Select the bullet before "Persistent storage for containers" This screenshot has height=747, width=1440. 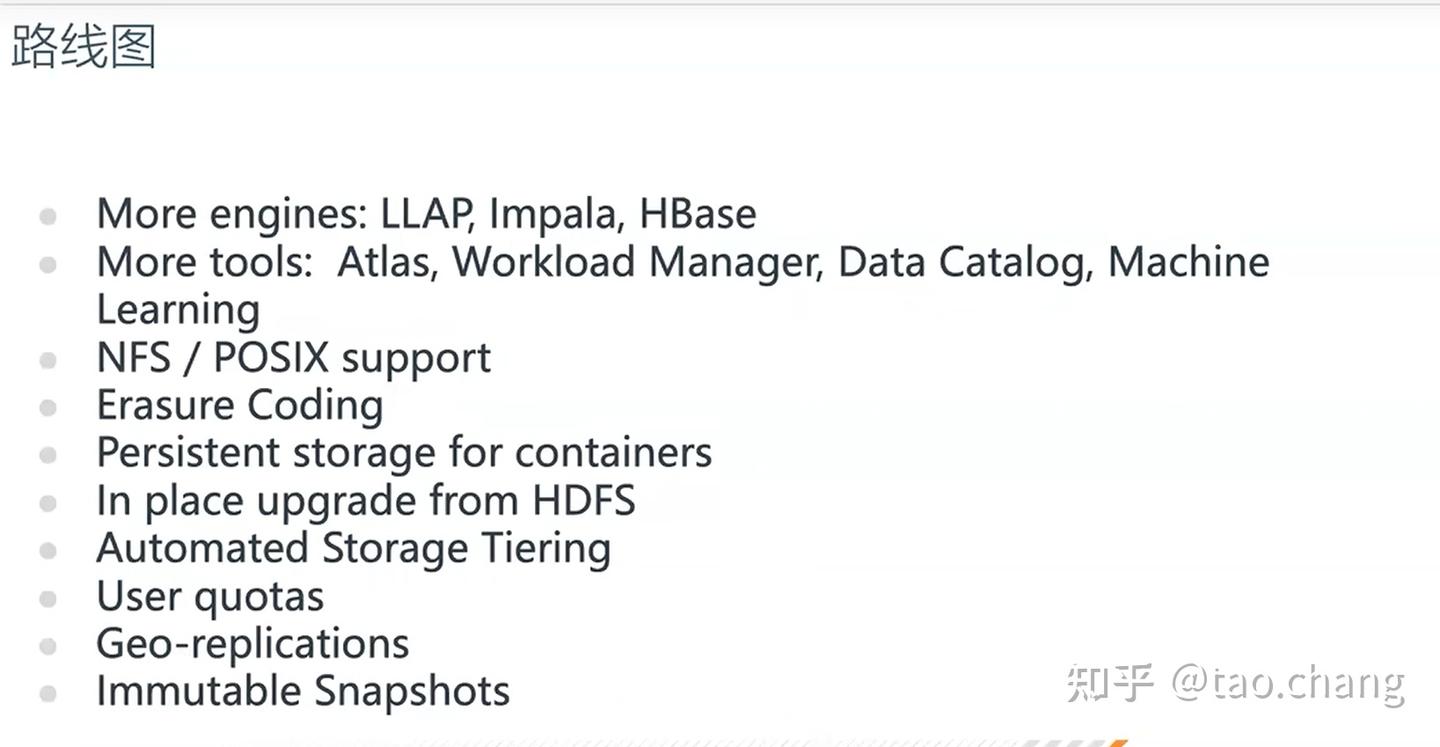coord(48,455)
